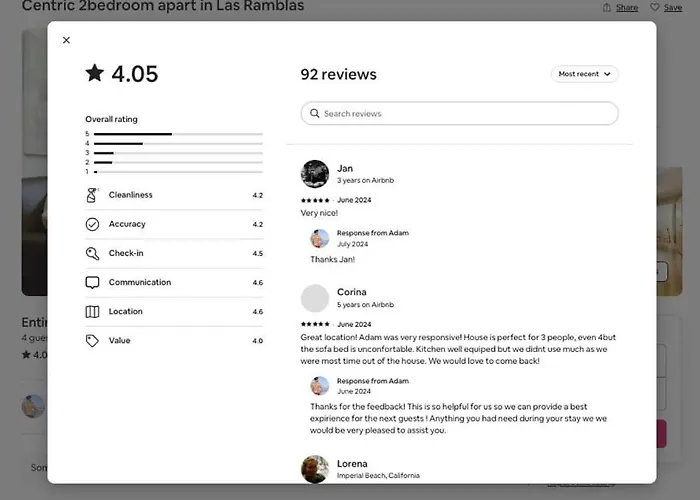Click the Value rating label
Viewport: 700px width, 500px height.
pyautogui.click(x=119, y=341)
